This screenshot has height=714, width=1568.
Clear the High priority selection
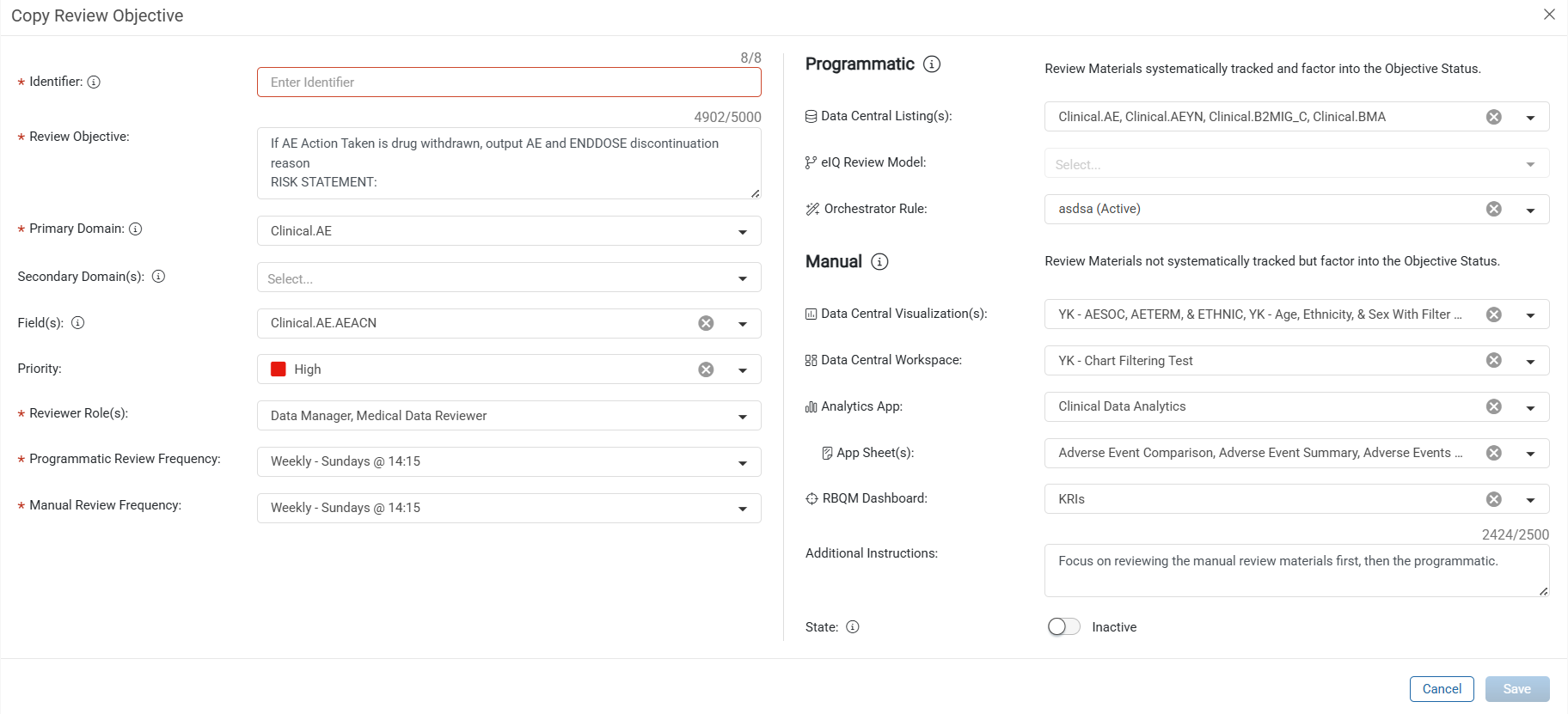[x=706, y=369]
